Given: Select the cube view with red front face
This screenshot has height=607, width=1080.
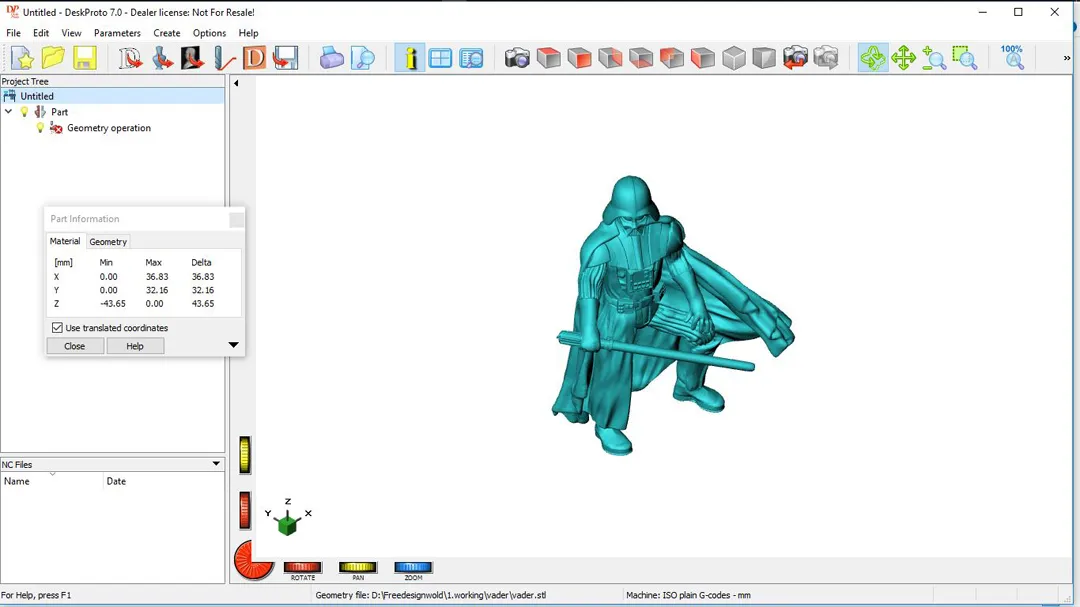Looking at the screenshot, I should [x=579, y=58].
